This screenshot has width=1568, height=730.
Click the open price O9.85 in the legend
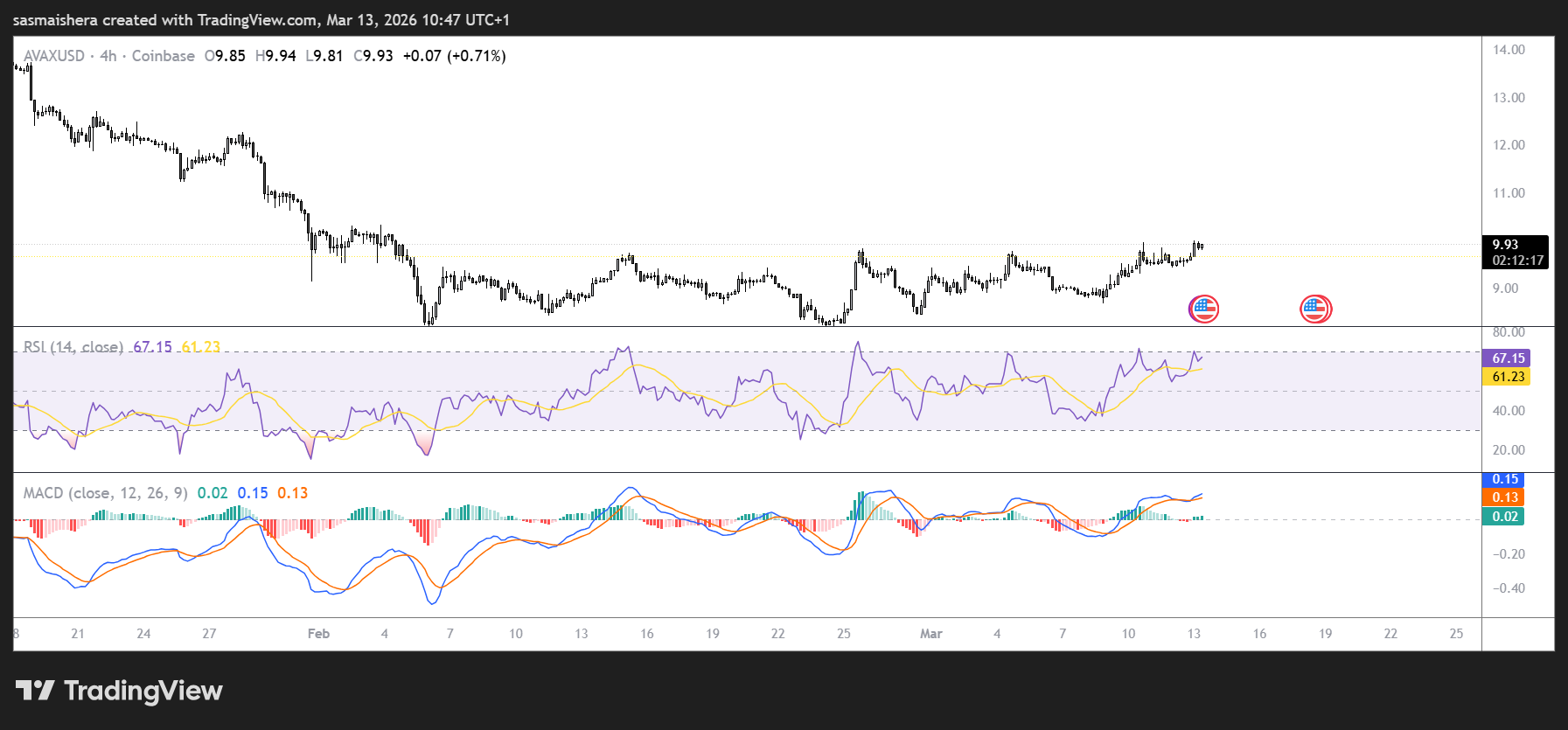(225, 56)
